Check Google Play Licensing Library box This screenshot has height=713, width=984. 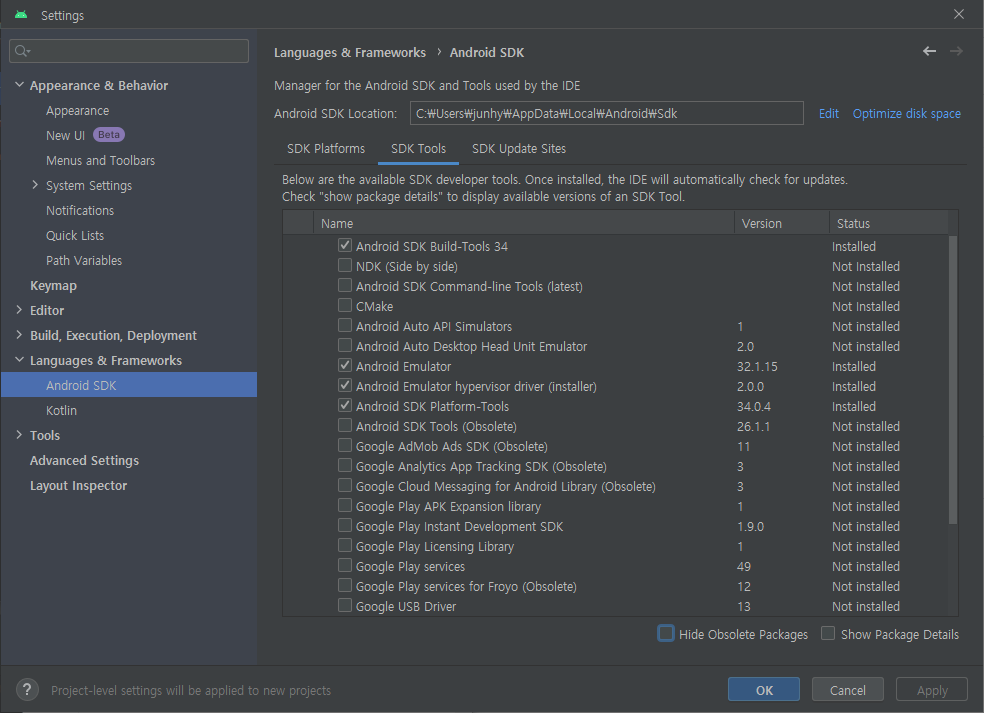click(345, 545)
